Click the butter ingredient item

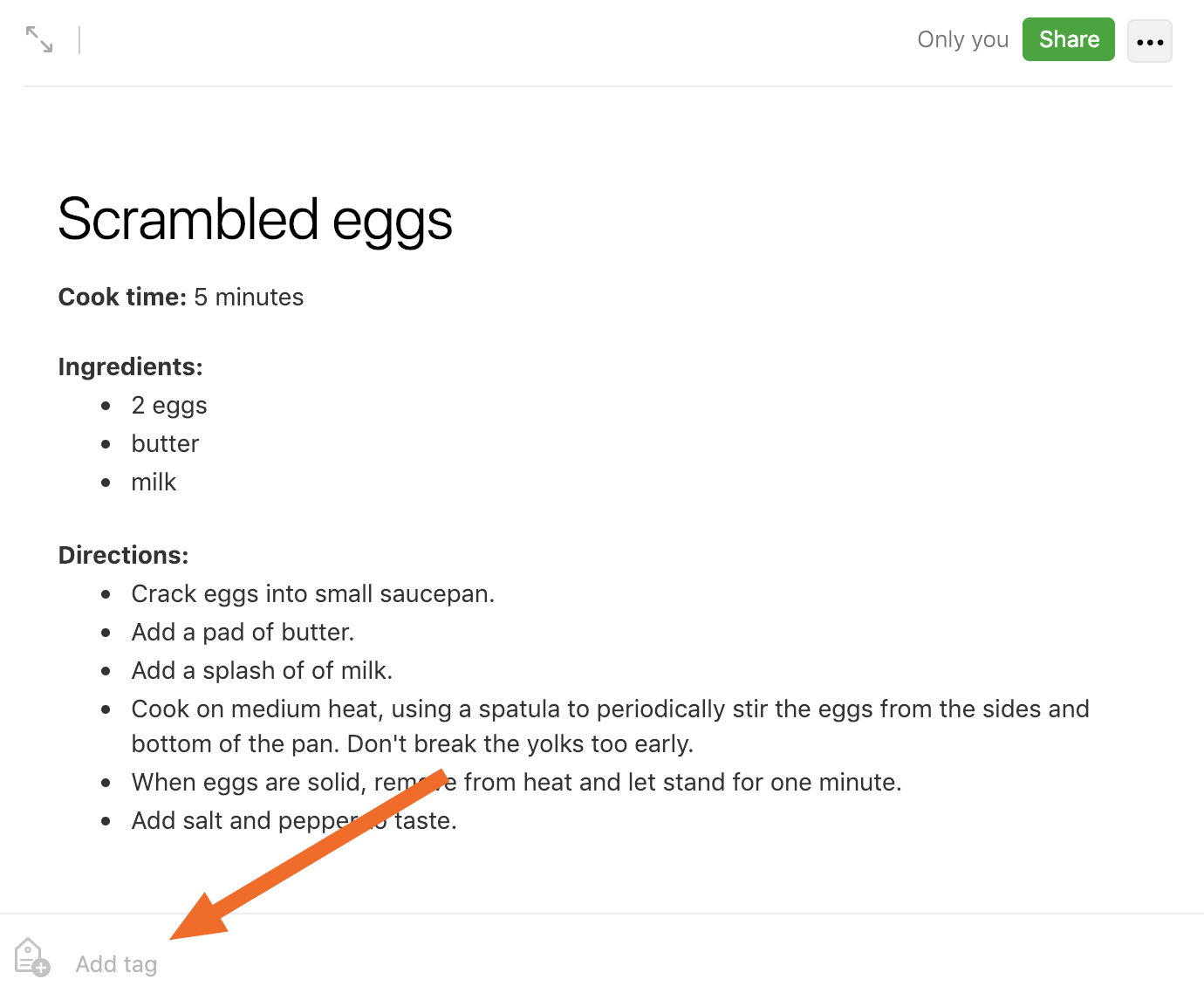click(165, 443)
